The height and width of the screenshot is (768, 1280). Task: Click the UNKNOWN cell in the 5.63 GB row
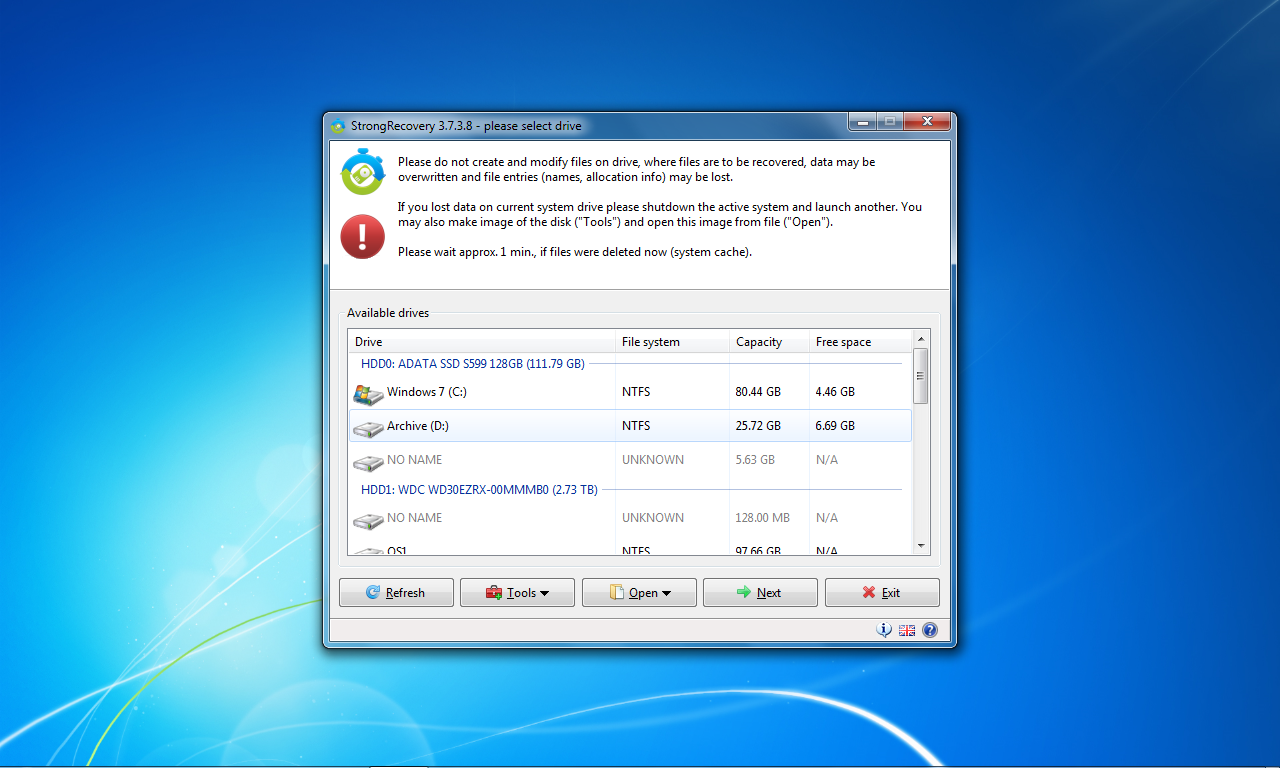pyautogui.click(x=653, y=460)
